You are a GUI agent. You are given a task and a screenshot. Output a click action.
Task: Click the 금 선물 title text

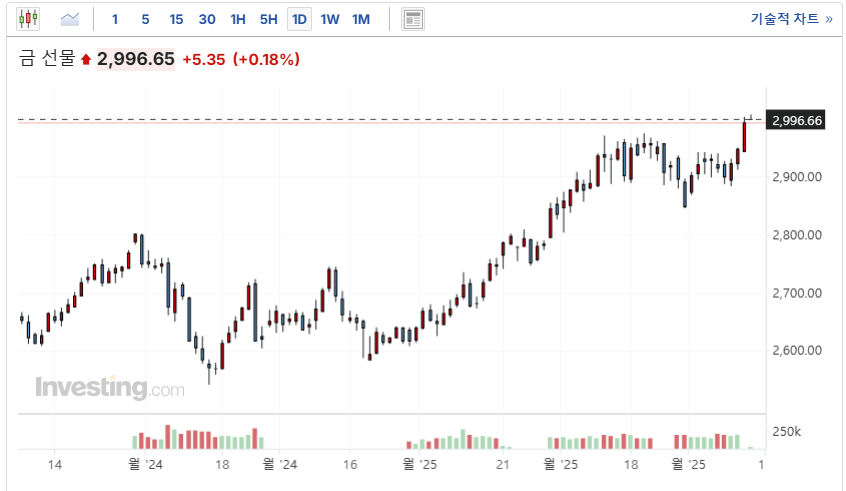(47, 58)
